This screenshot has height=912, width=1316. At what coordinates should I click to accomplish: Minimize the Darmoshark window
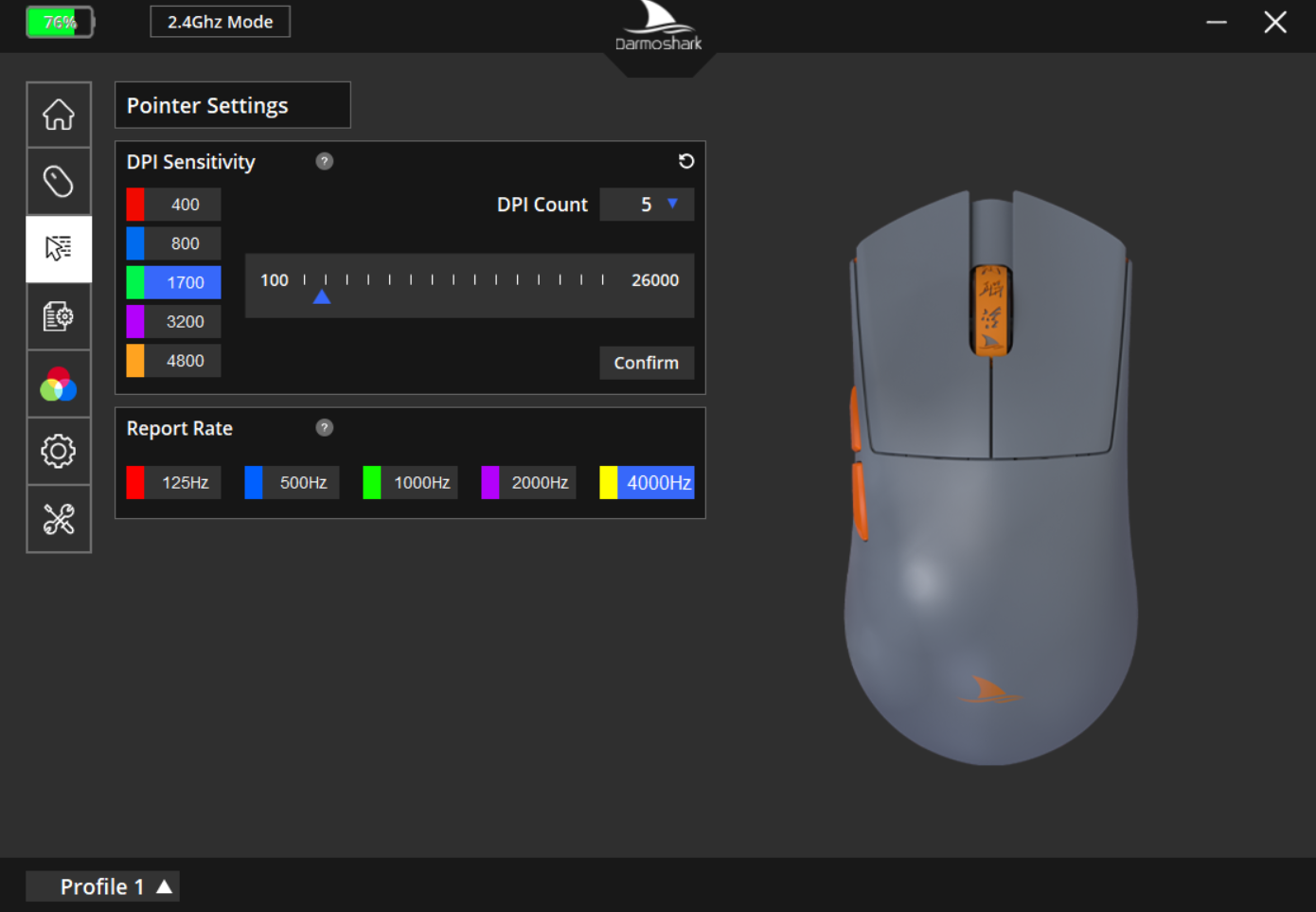pyautogui.click(x=1217, y=22)
